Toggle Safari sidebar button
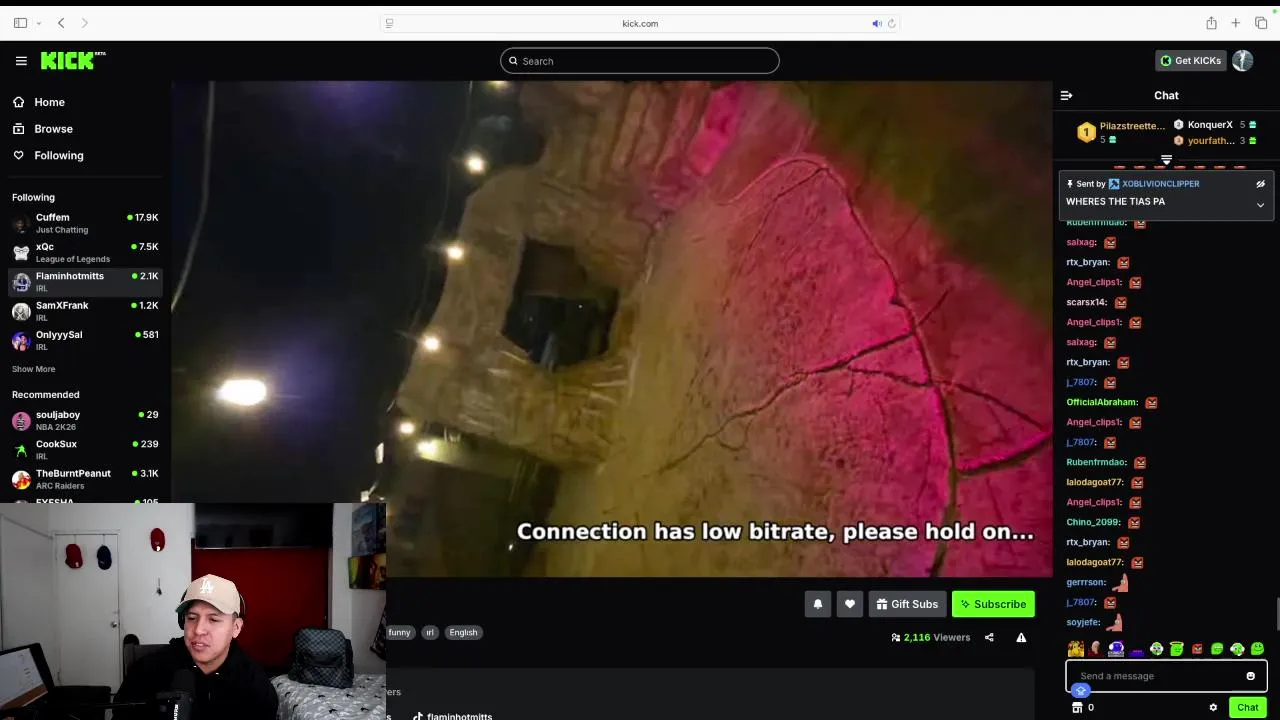The image size is (1280, 720). [x=20, y=23]
